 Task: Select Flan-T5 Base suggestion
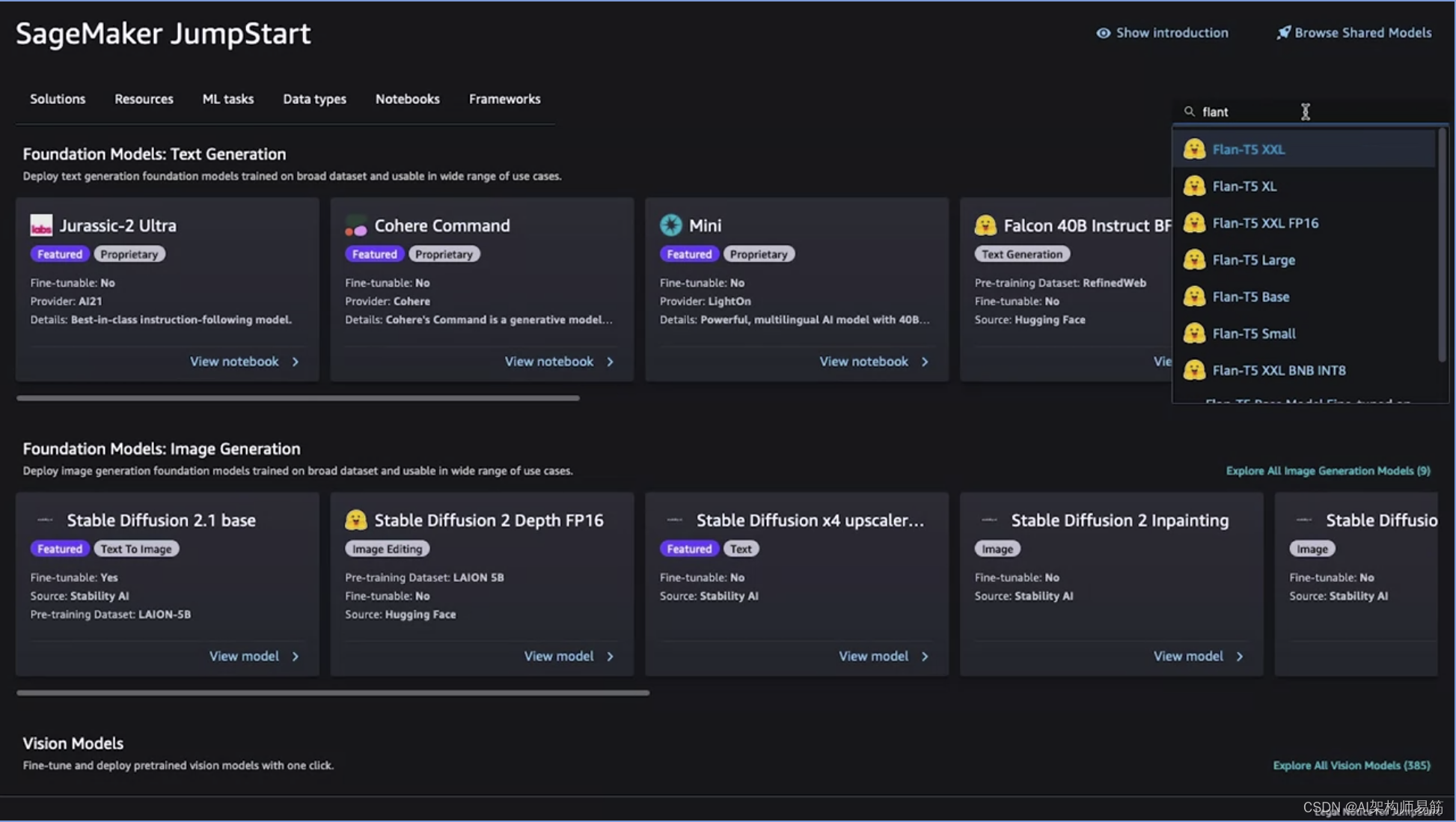point(1305,296)
